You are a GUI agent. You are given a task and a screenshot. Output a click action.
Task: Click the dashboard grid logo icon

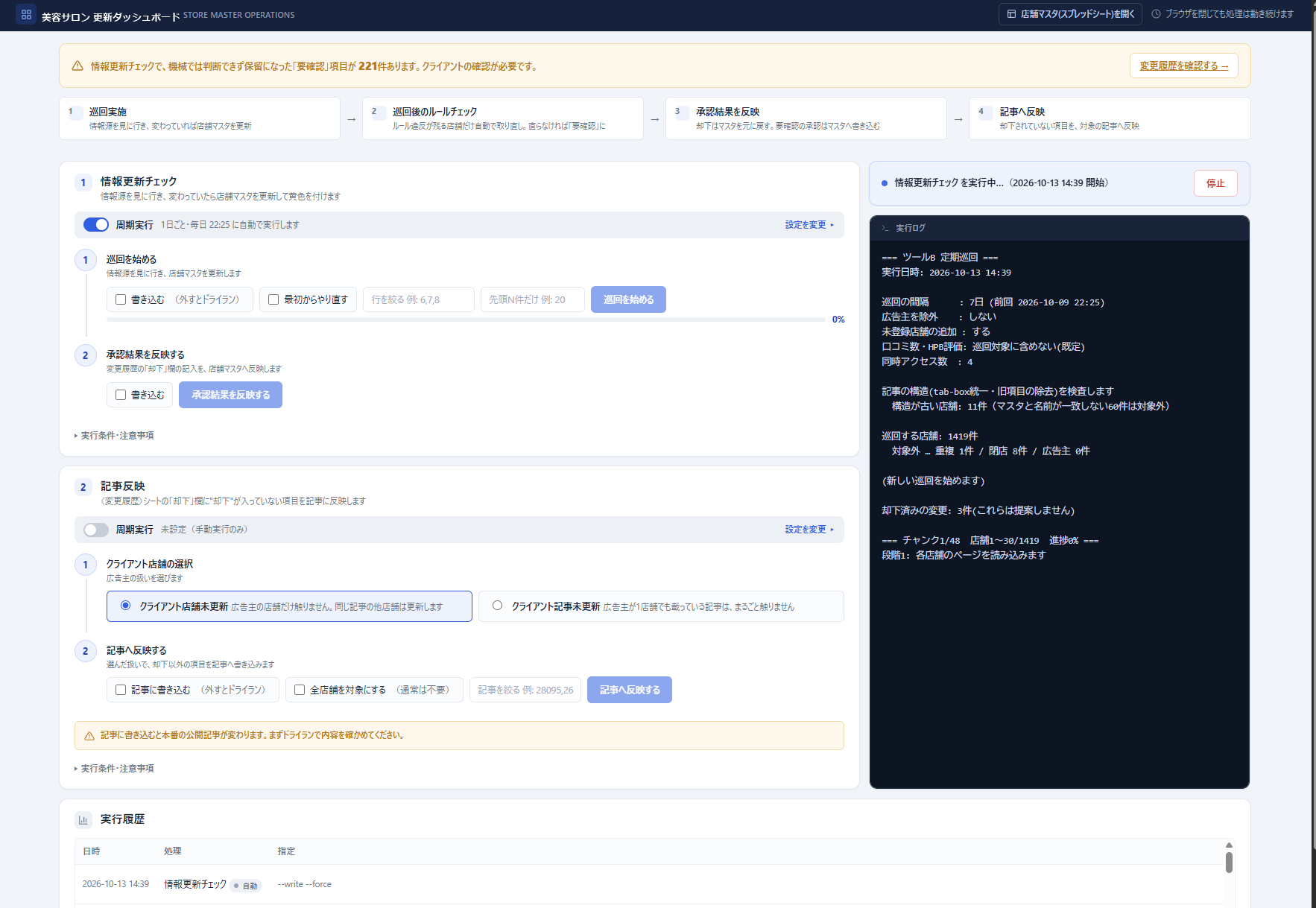pos(26,14)
